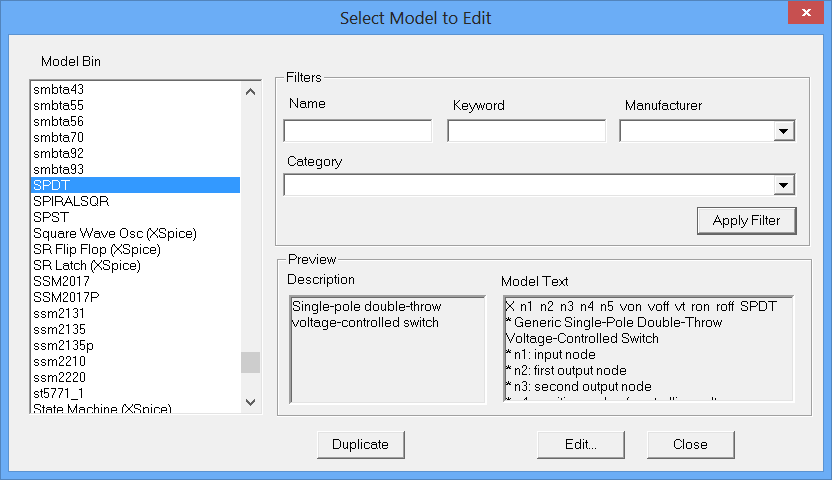This screenshot has width=832, height=480.
Task: Focus the Keyword filter field
Action: pos(526,131)
